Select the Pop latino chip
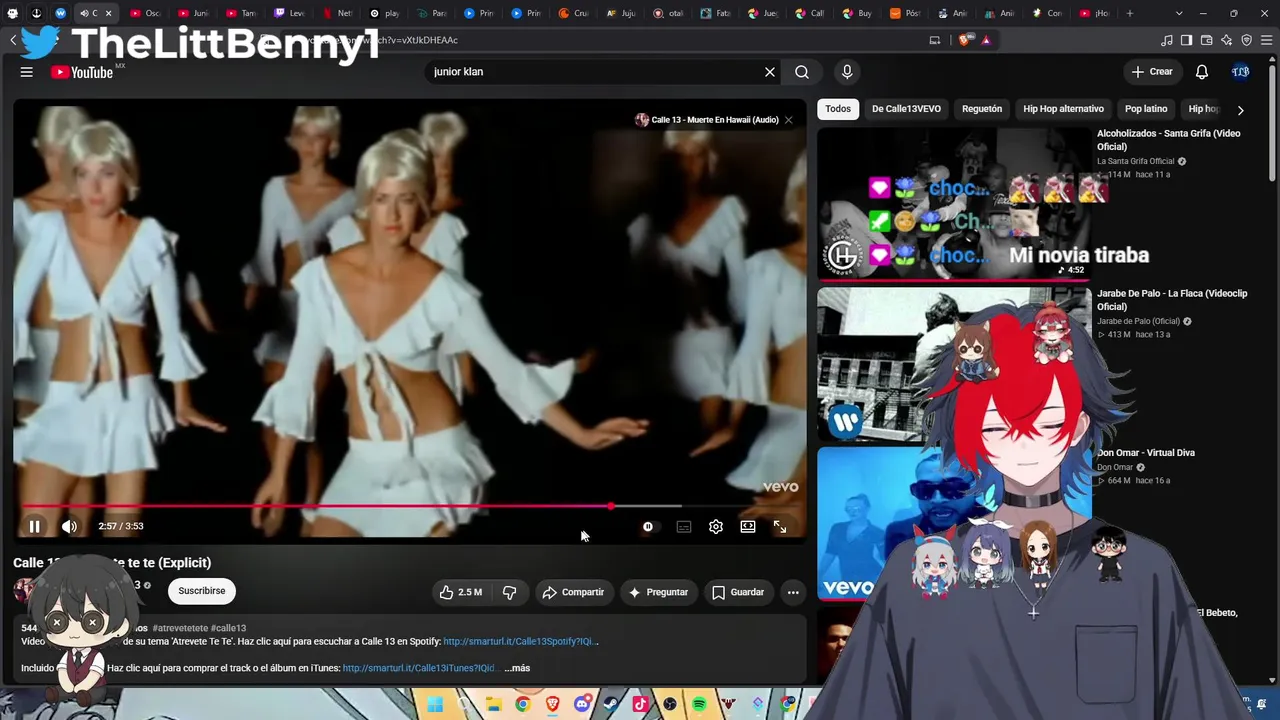Viewport: 1280px width, 720px height. (1146, 109)
